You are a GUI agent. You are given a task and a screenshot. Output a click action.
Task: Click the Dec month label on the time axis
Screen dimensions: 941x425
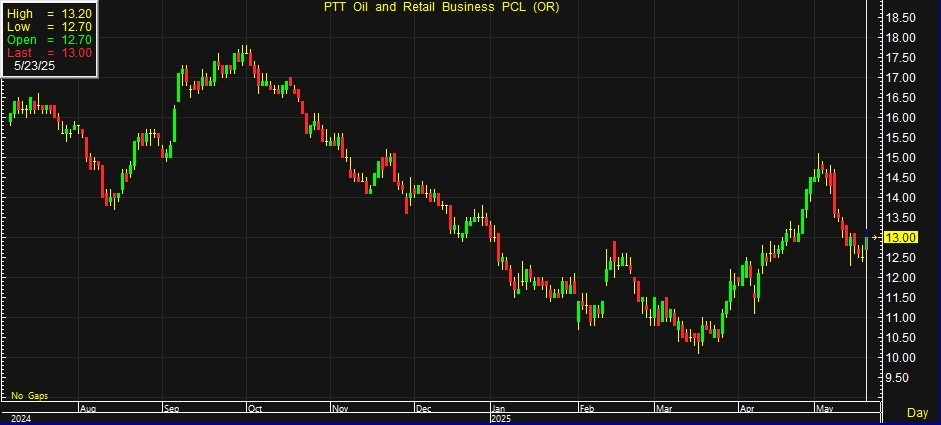pos(424,409)
